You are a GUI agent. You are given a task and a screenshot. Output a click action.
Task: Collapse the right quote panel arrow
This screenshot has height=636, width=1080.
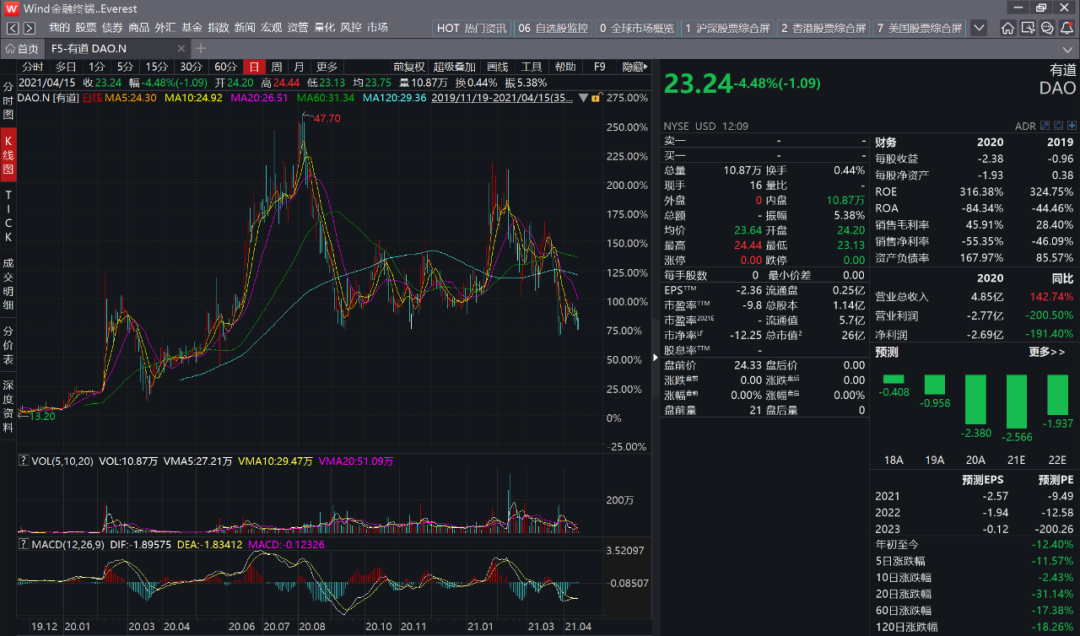[x=656, y=355]
